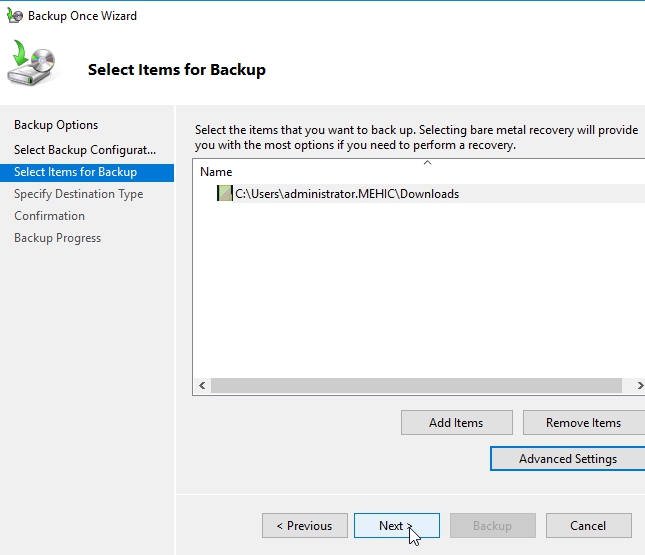Select the Select Items for Backup step

[75, 172]
